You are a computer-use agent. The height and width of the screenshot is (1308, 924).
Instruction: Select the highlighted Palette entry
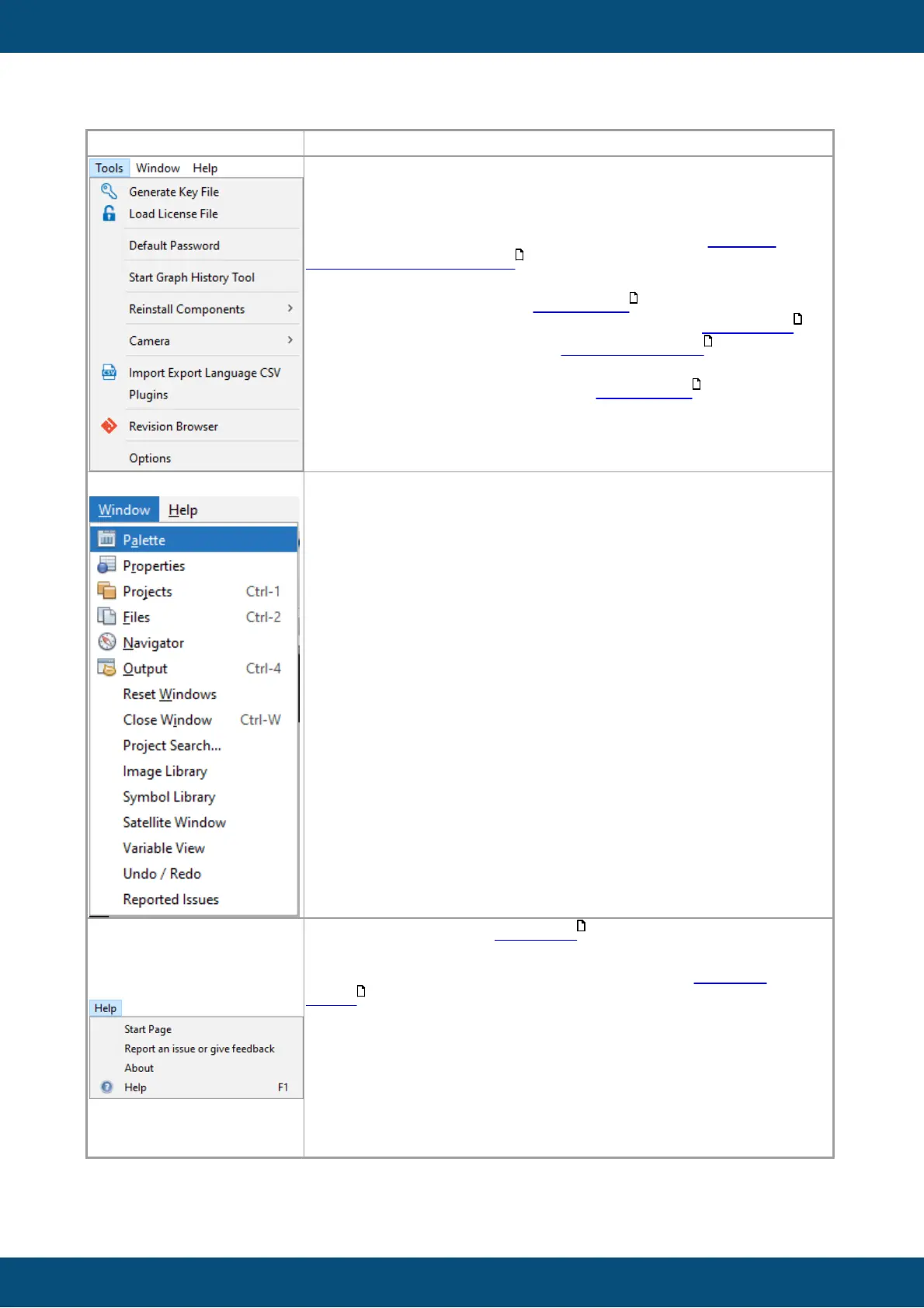194,539
